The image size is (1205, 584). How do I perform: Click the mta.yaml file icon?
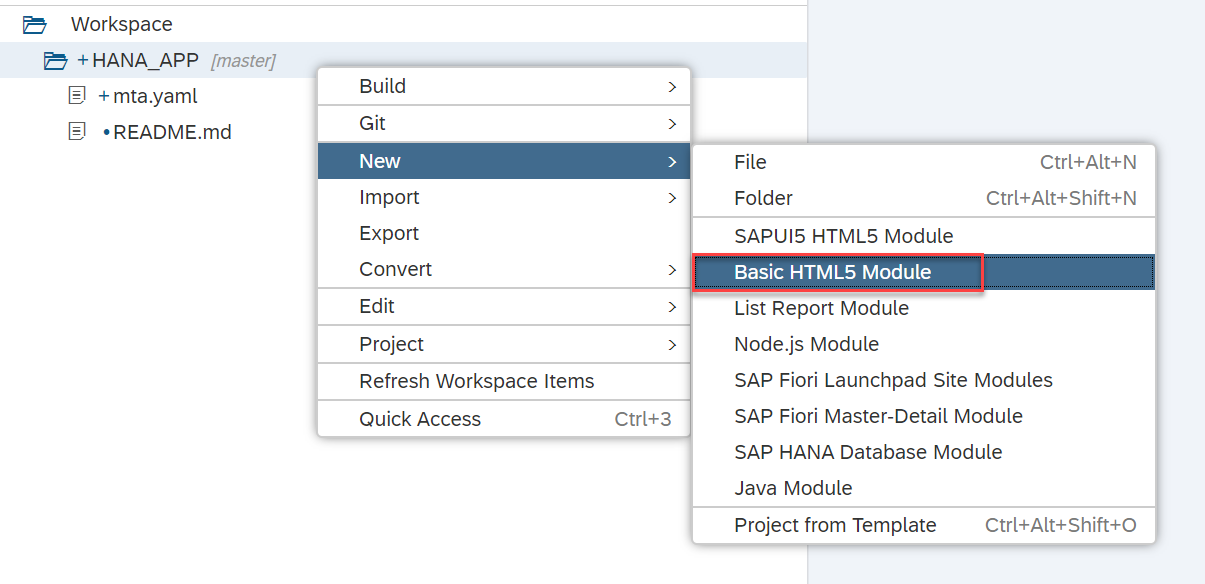(77, 96)
